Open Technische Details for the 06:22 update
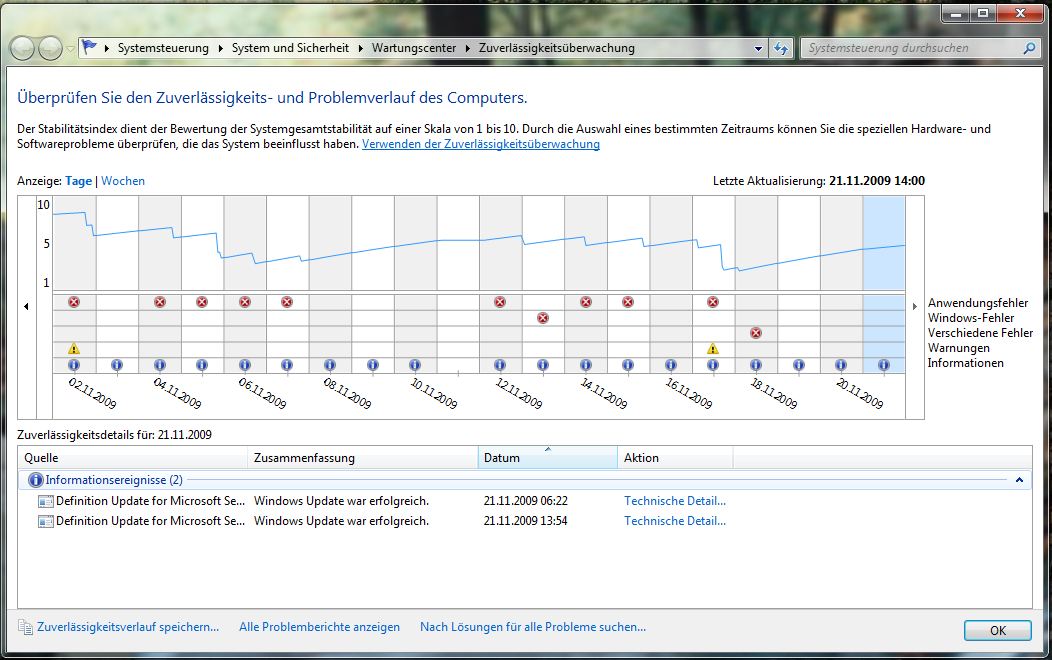 pyautogui.click(x=675, y=501)
